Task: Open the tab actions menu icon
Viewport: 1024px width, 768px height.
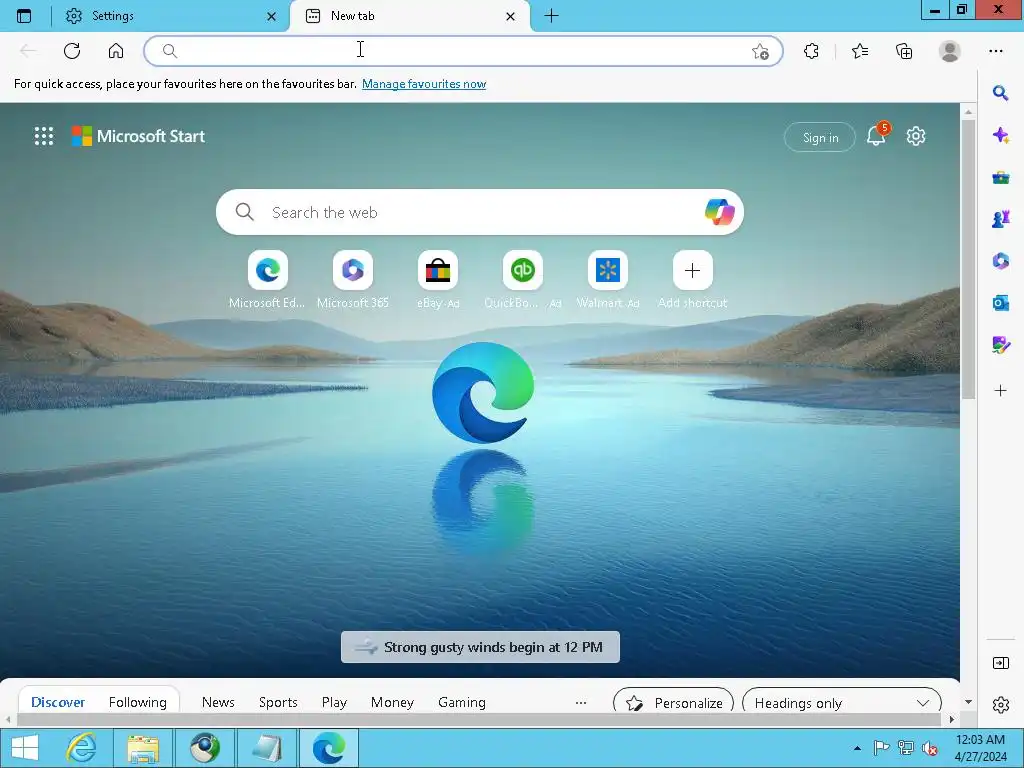Action: pyautogui.click(x=24, y=16)
